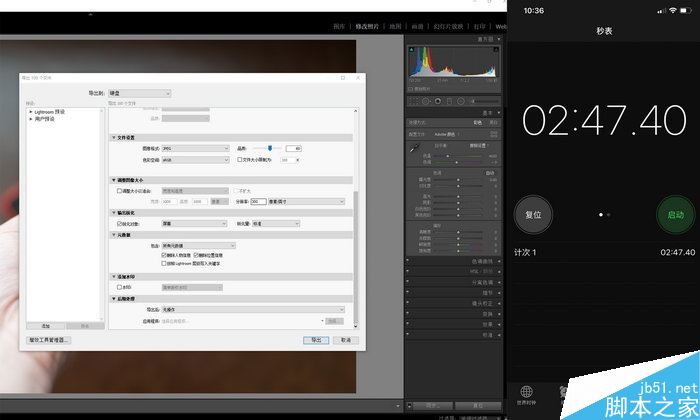Toggle the 色调曲线 panel on/off switch
Image resolution: width=700 pixels, height=420 pixels.
point(407,262)
